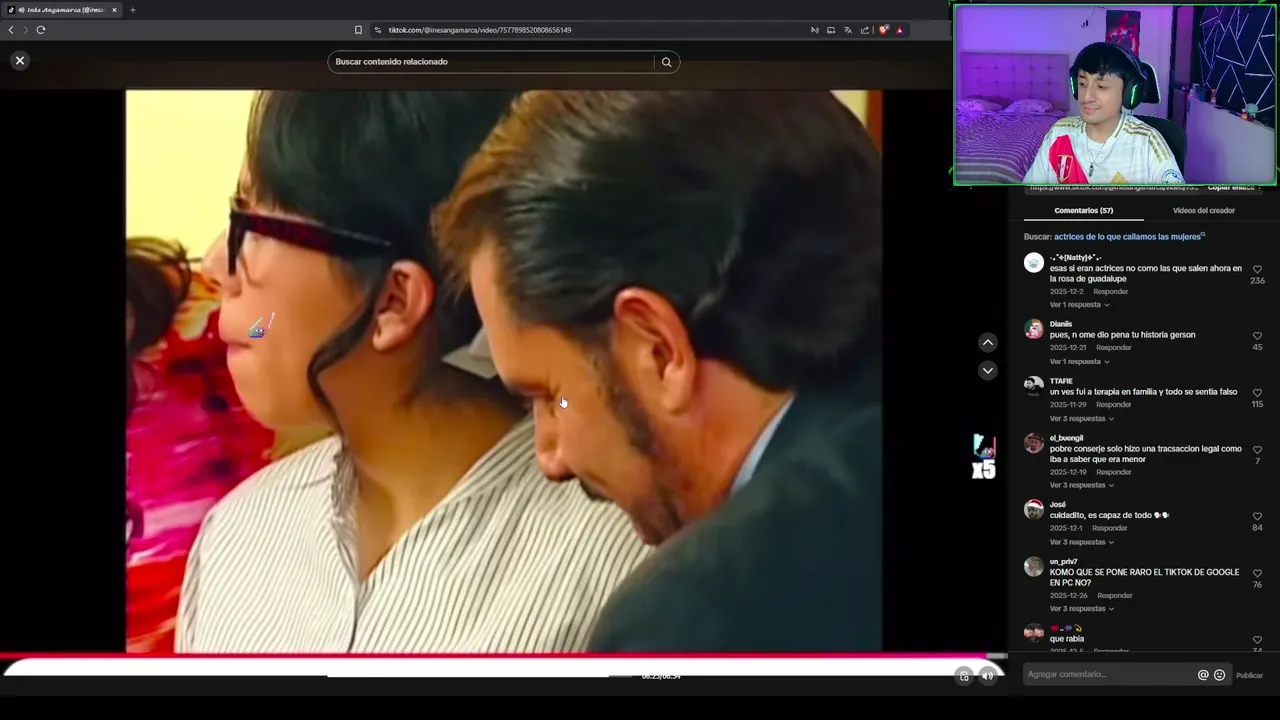Close the Inés Angamarca browser tab
The image size is (1280, 720).
pos(114,10)
